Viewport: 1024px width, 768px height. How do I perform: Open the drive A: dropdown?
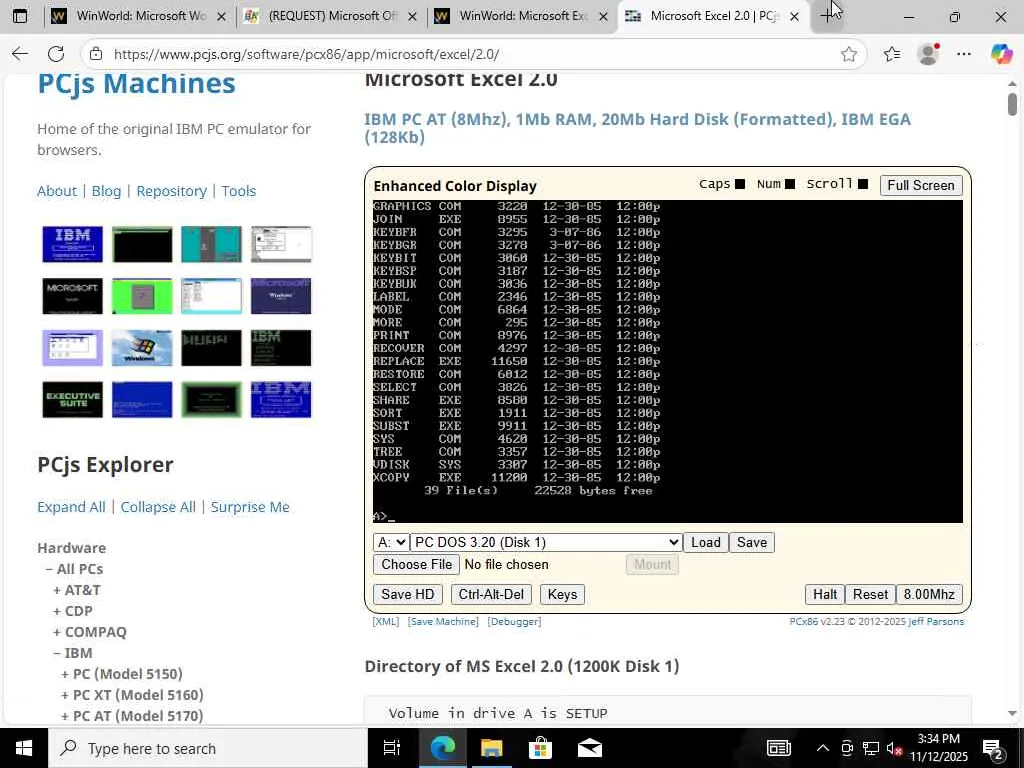tap(391, 542)
